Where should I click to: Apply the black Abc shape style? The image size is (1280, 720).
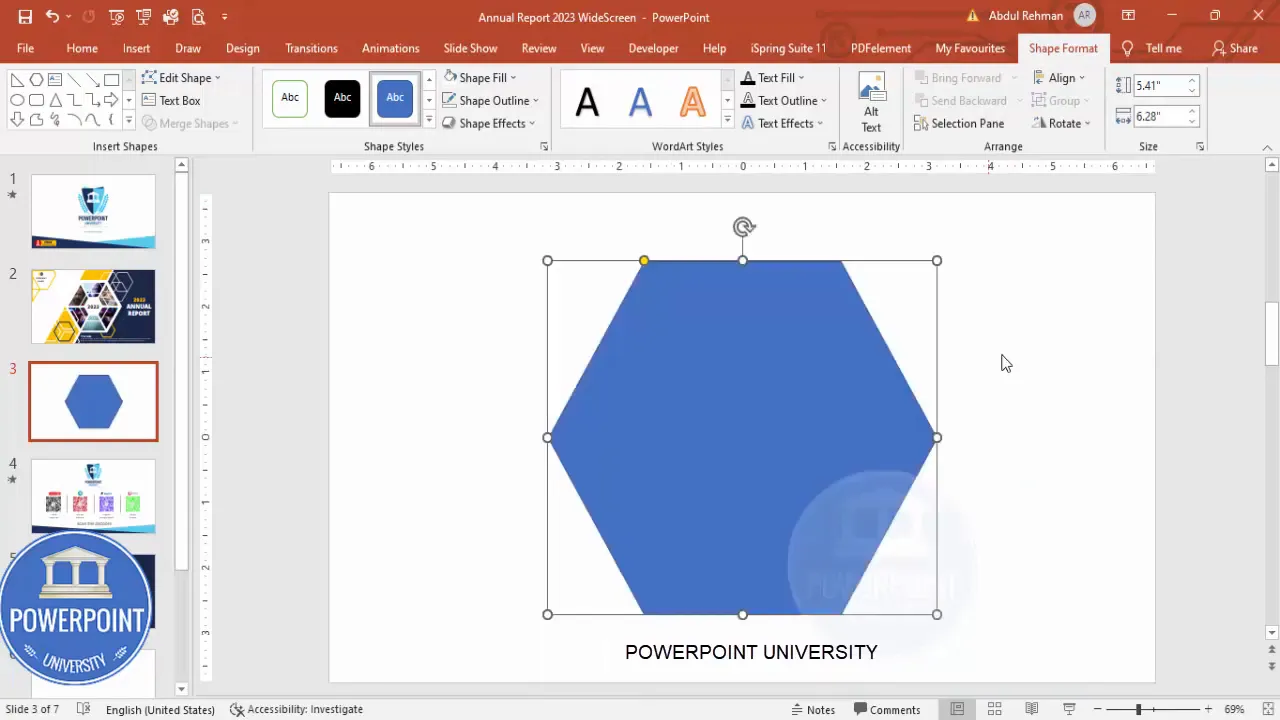click(x=342, y=98)
